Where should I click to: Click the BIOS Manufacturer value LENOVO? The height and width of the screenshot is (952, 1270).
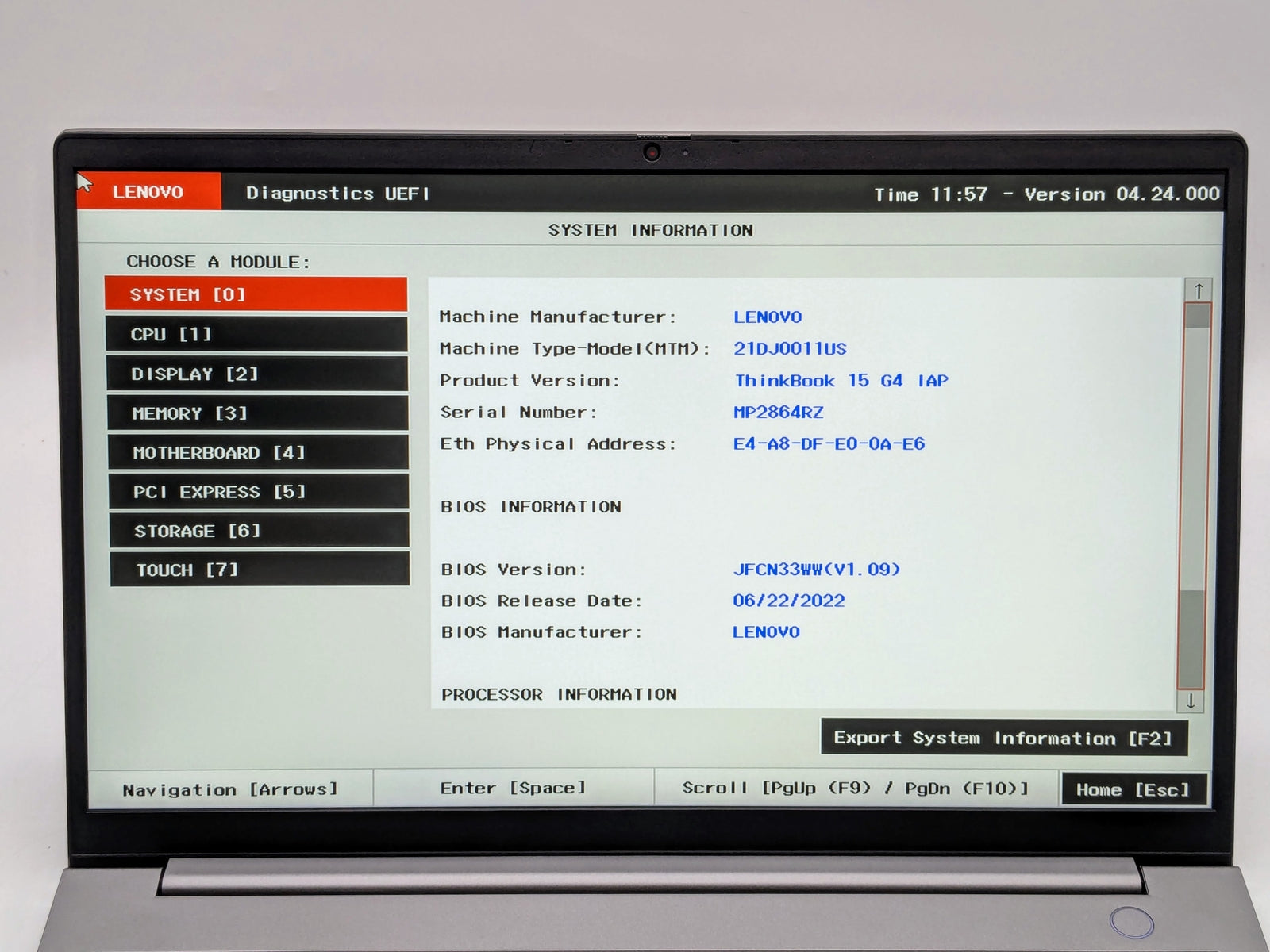[766, 631]
